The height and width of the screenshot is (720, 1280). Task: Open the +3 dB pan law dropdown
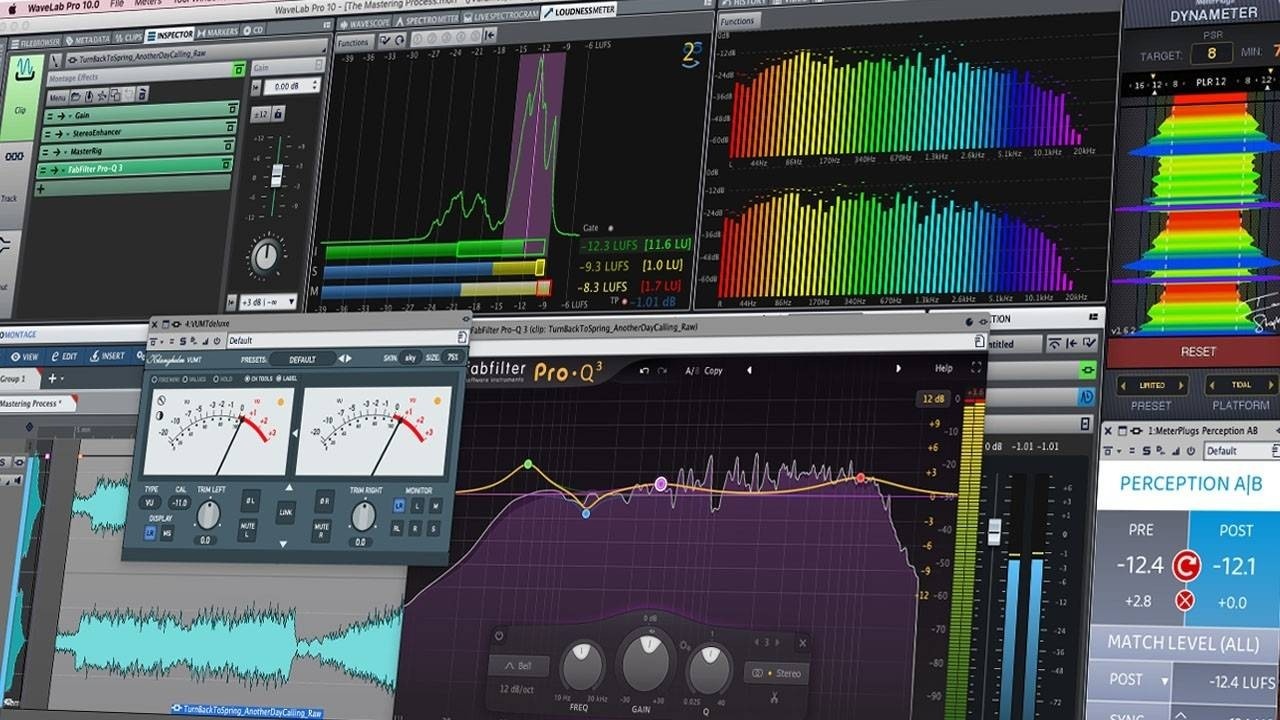click(x=268, y=301)
